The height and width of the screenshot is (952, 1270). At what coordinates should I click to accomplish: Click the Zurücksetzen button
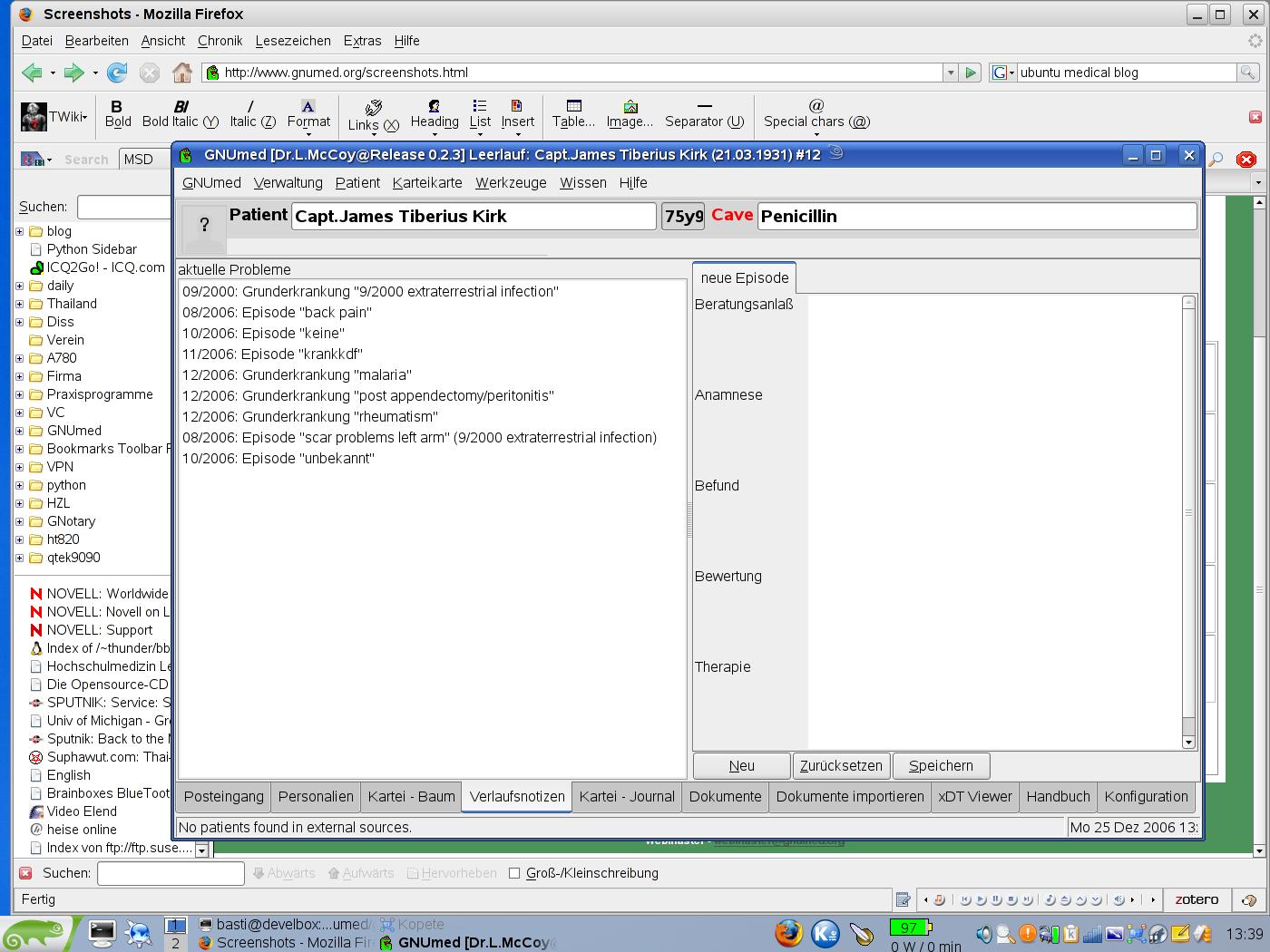(841, 765)
